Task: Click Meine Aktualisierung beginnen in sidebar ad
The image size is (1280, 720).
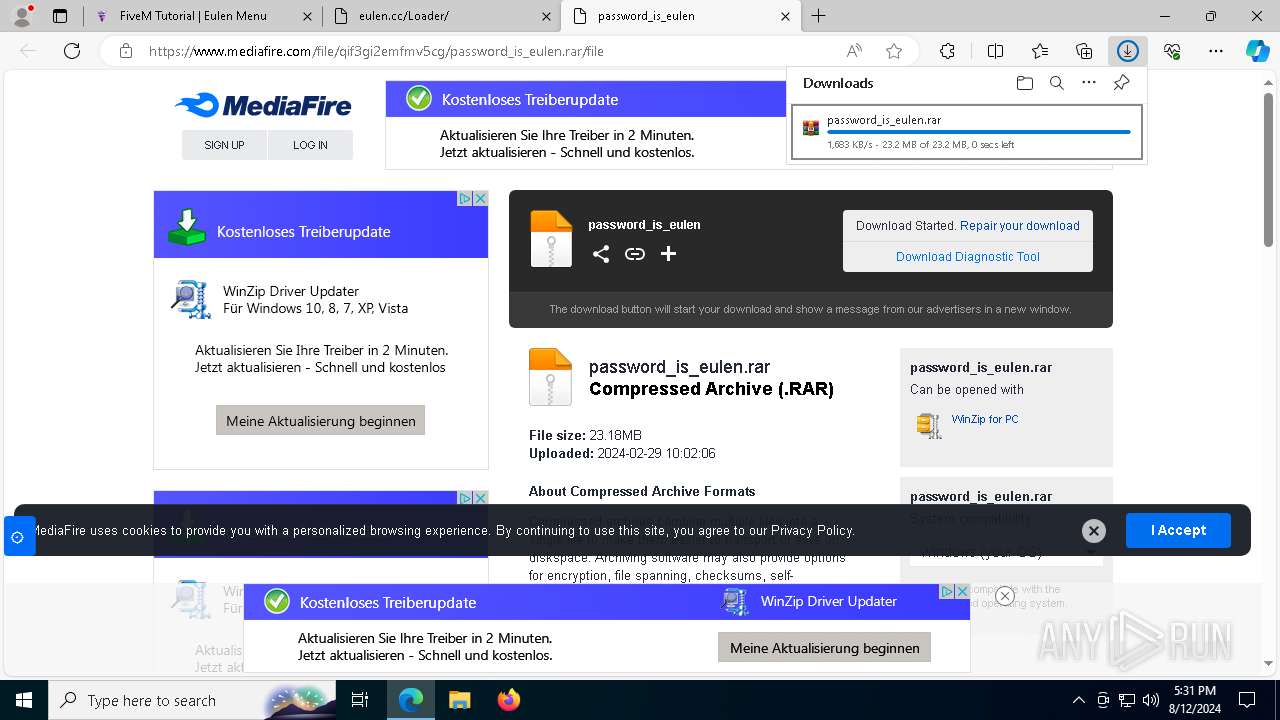Action: tap(320, 421)
